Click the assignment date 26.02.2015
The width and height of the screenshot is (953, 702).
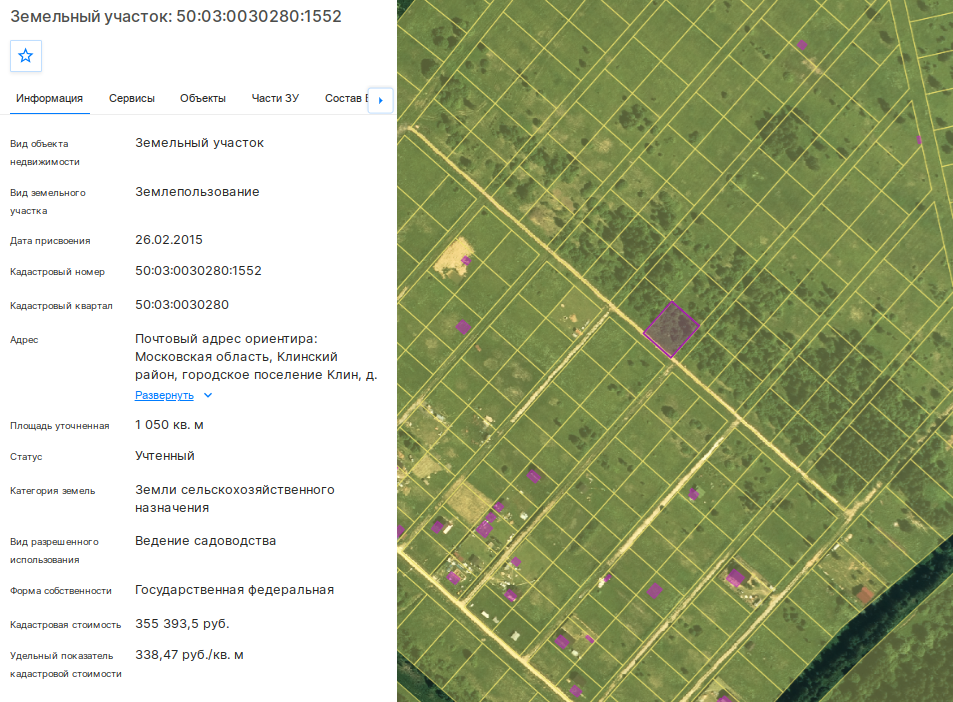pyautogui.click(x=169, y=239)
